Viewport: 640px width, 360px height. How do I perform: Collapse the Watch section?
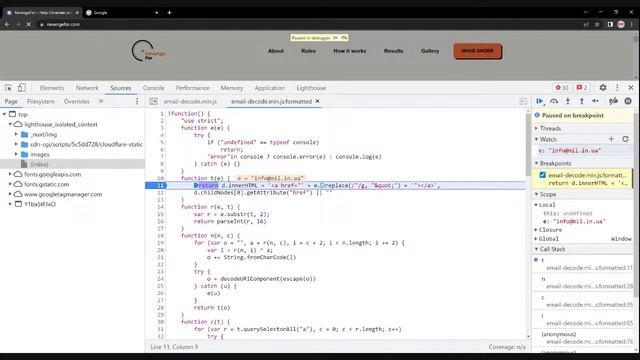point(536,139)
